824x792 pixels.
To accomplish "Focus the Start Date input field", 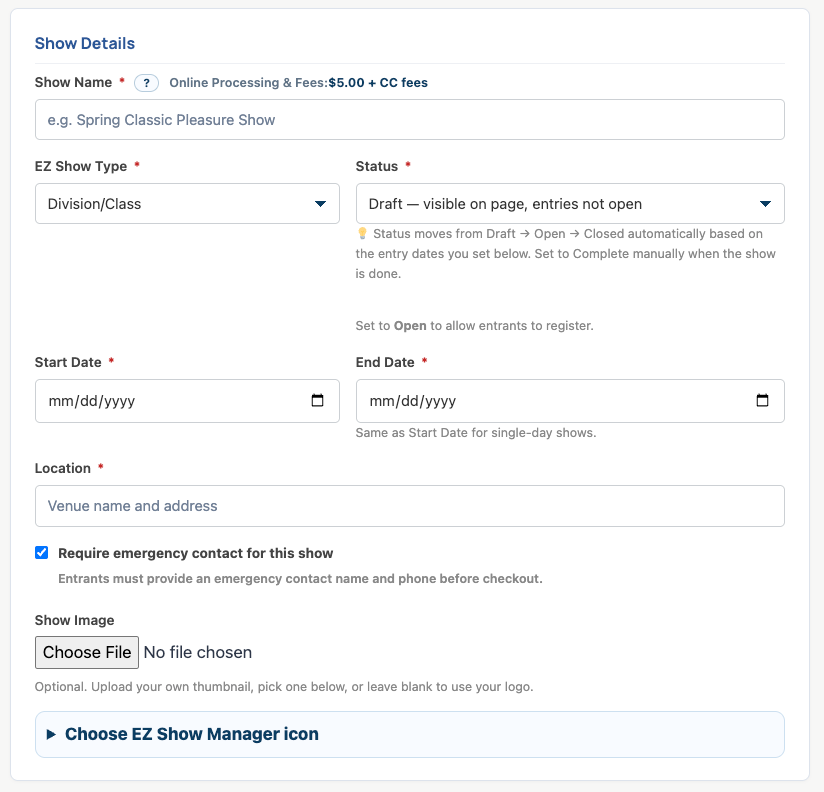I will pos(187,401).
